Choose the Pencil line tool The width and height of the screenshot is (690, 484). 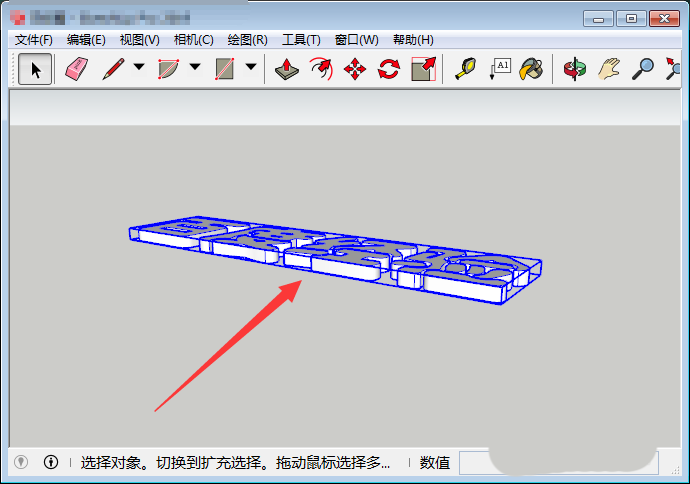tap(113, 69)
